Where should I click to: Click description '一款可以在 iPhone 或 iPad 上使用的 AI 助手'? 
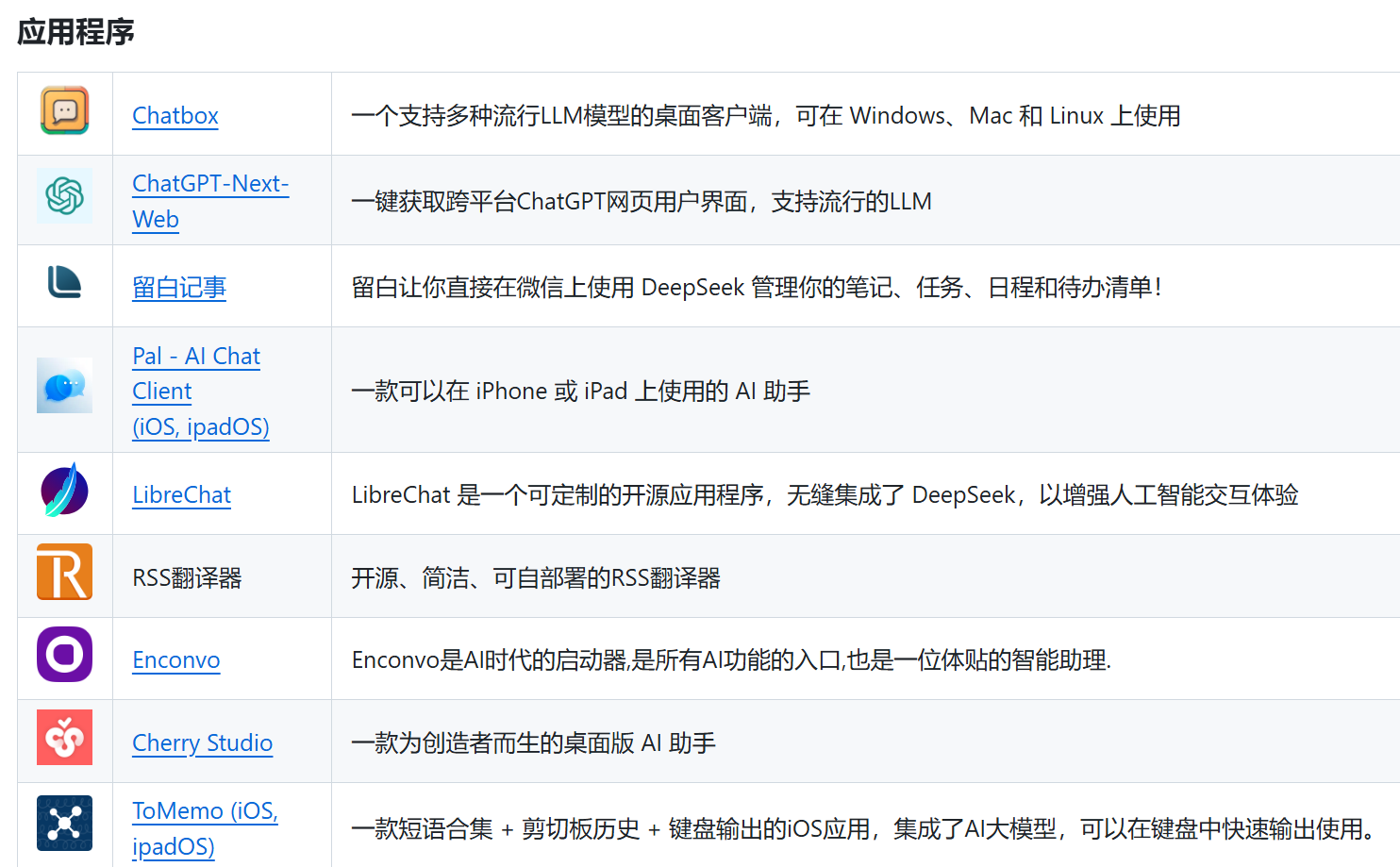pos(581,392)
